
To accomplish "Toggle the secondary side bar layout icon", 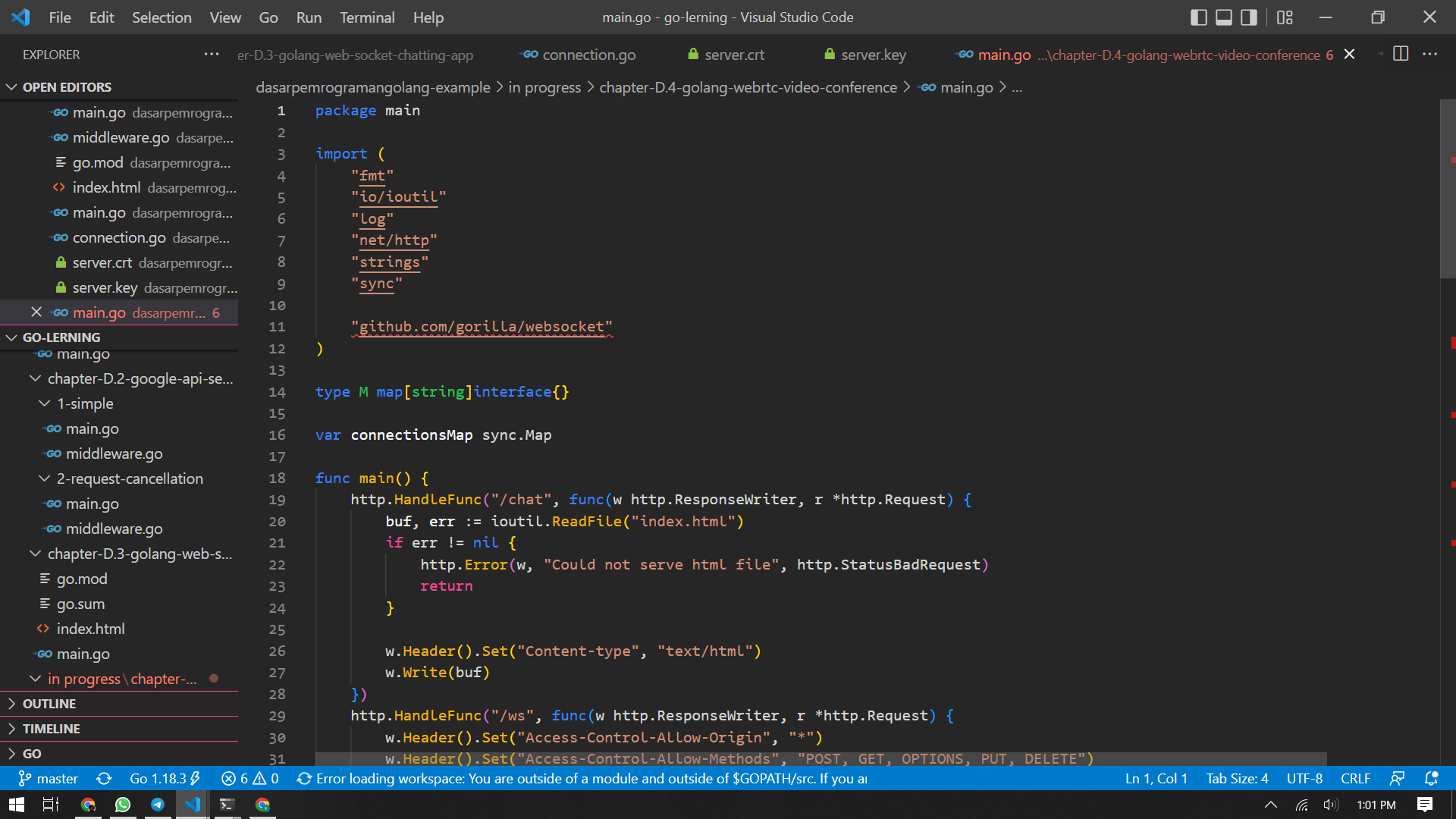I will 1248,17.
